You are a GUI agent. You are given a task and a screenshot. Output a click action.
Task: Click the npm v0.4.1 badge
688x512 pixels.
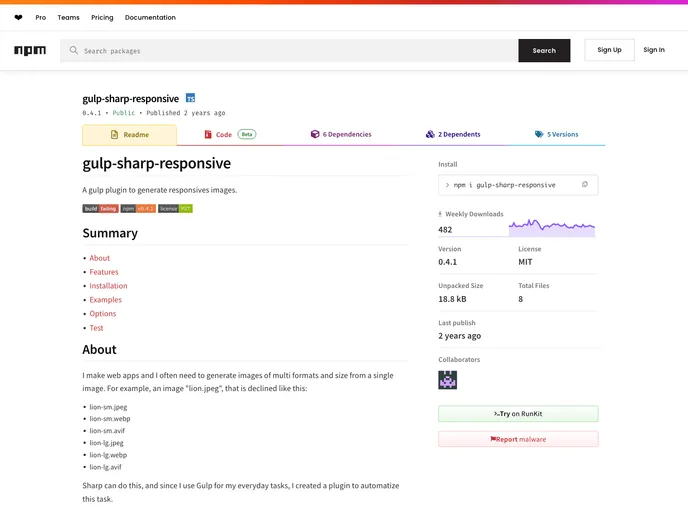pyautogui.click(x=138, y=208)
